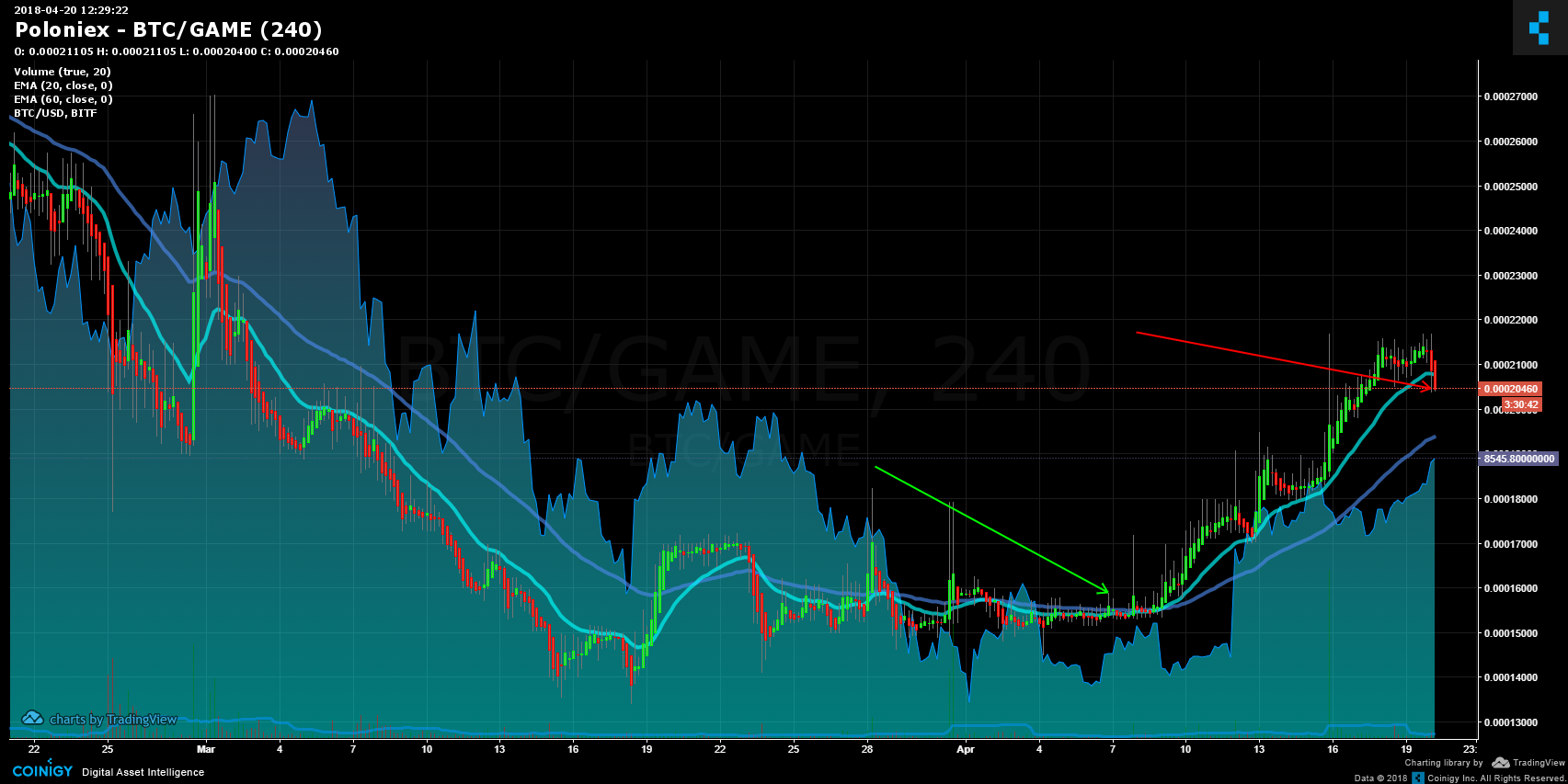The image size is (1568, 784).
Task: Click the TradingView logo next to 'Charting library by'
Action: (x=1528, y=763)
